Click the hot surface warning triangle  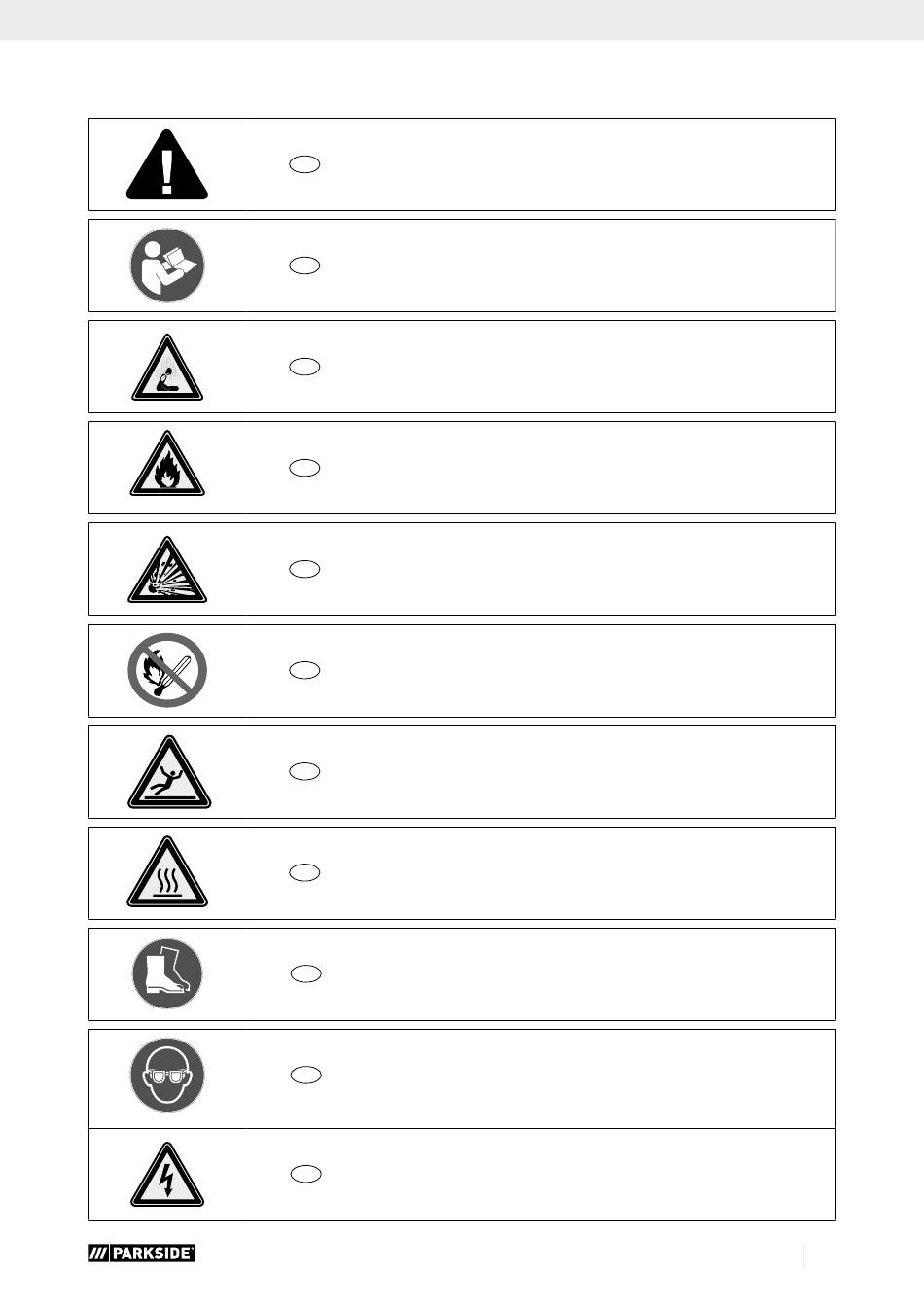pos(167,872)
